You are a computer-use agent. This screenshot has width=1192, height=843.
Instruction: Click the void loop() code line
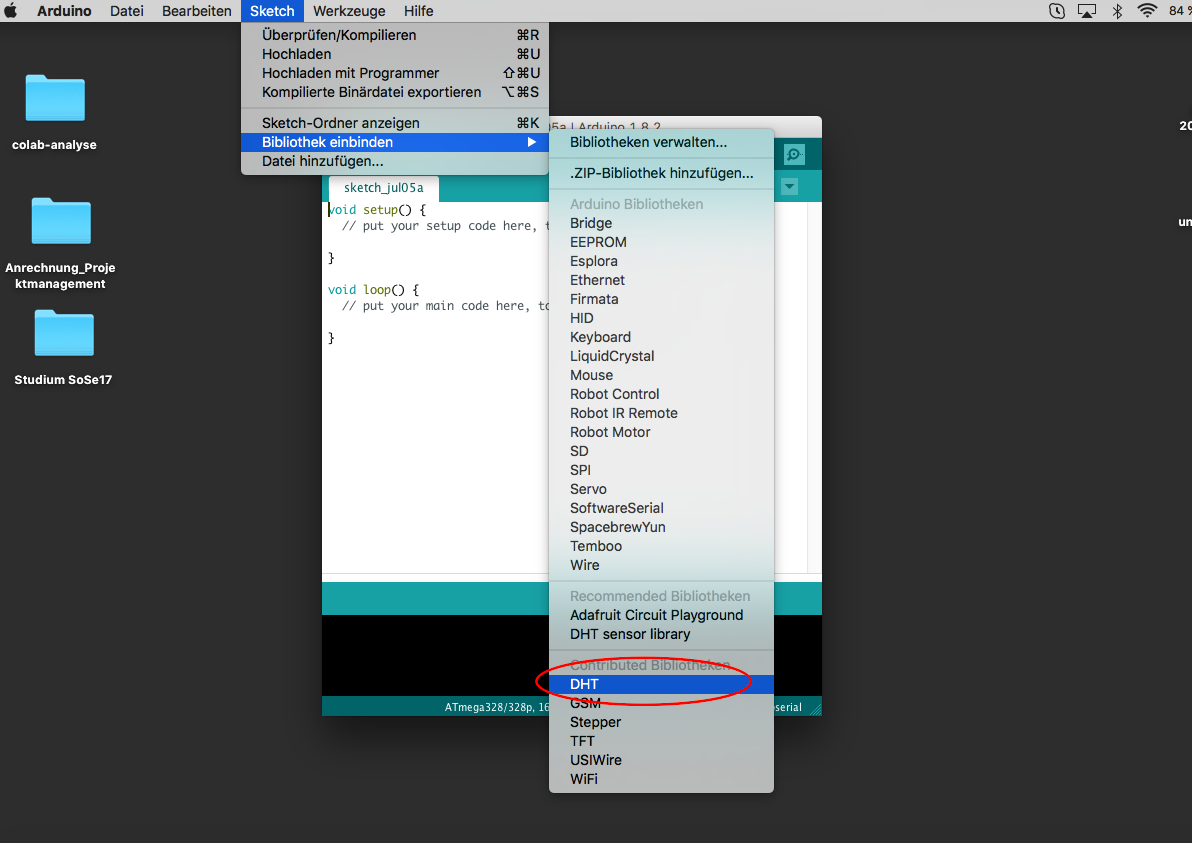coord(373,290)
